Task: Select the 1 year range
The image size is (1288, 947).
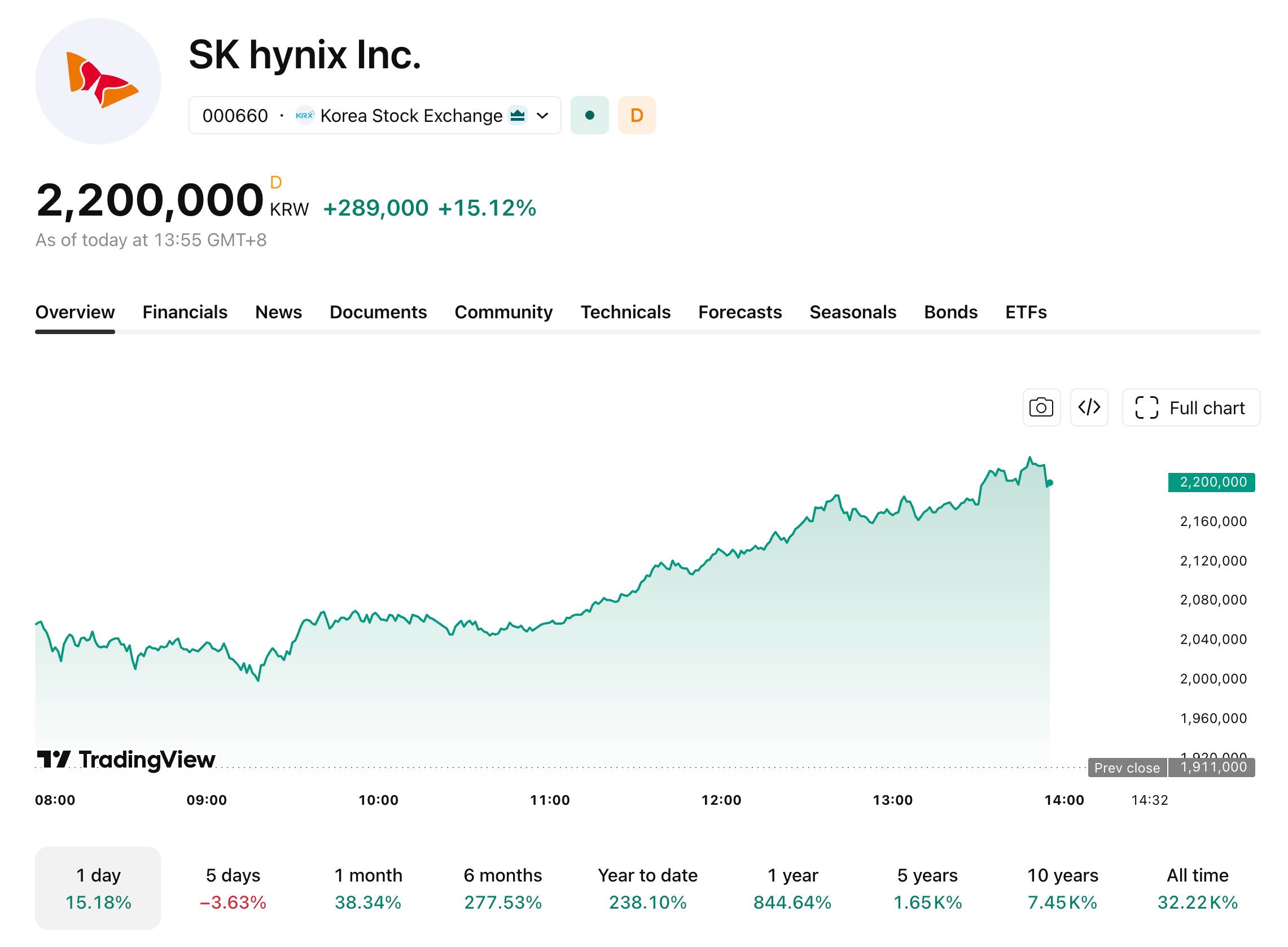Action: [793, 888]
